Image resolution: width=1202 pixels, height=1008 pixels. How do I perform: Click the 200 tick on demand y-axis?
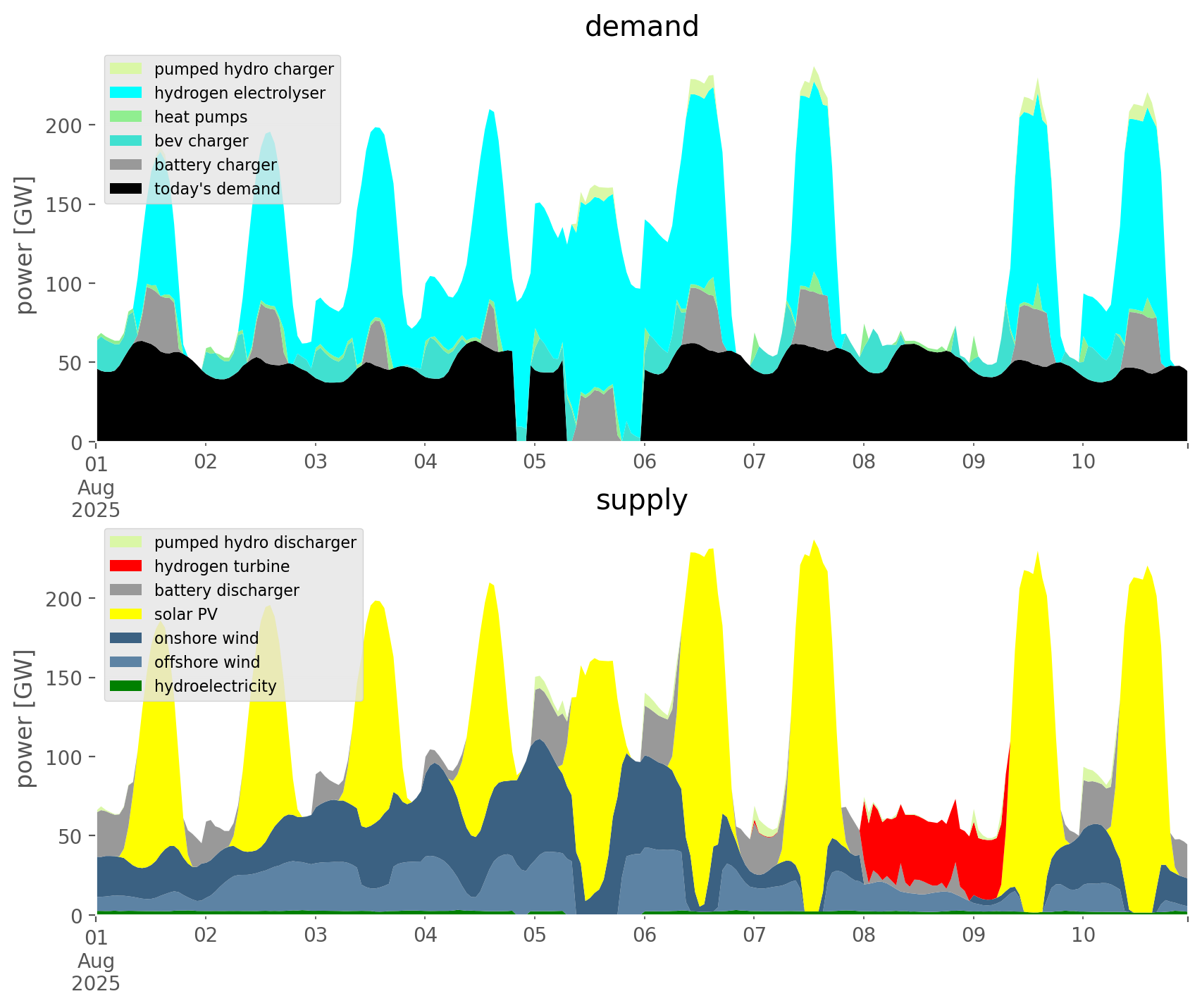[x=65, y=125]
